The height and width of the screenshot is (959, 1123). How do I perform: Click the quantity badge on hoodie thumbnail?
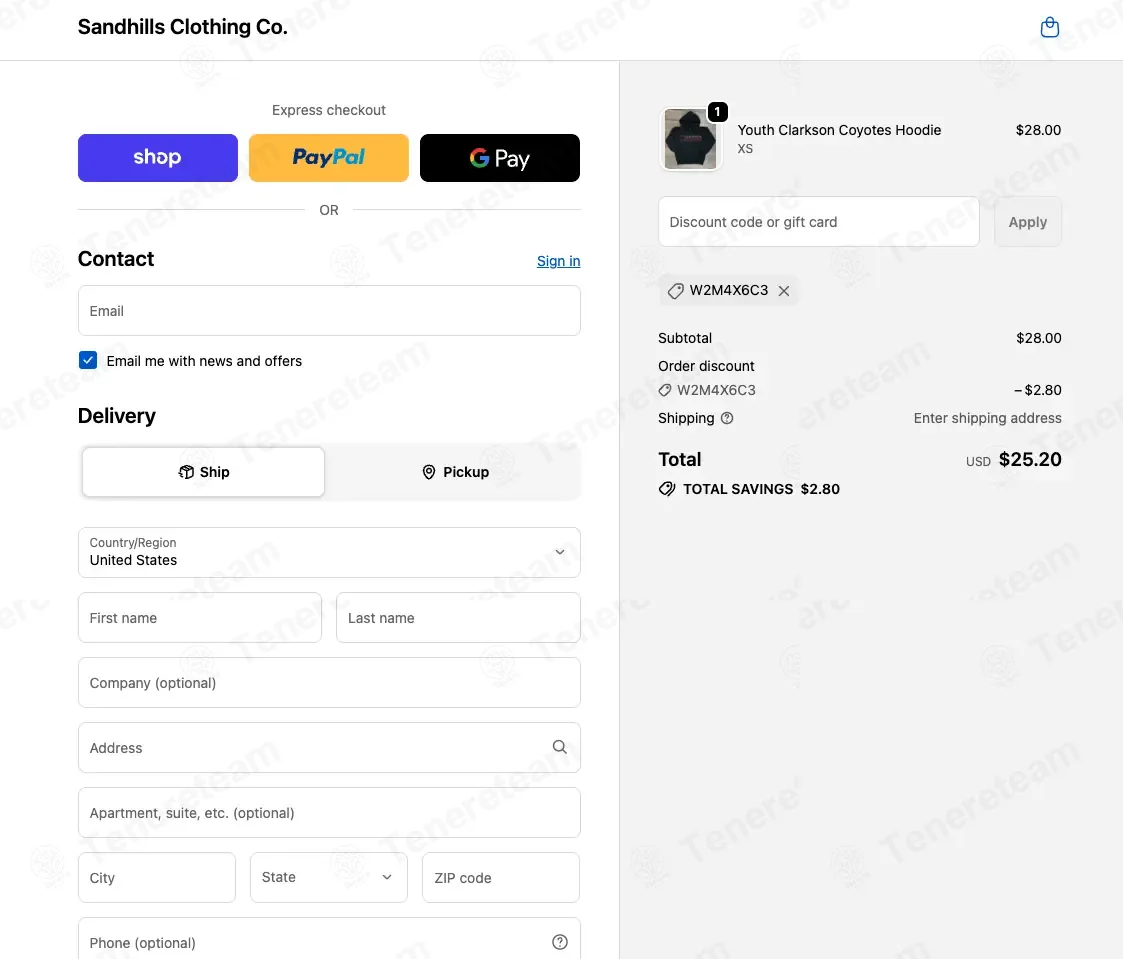[x=718, y=112]
